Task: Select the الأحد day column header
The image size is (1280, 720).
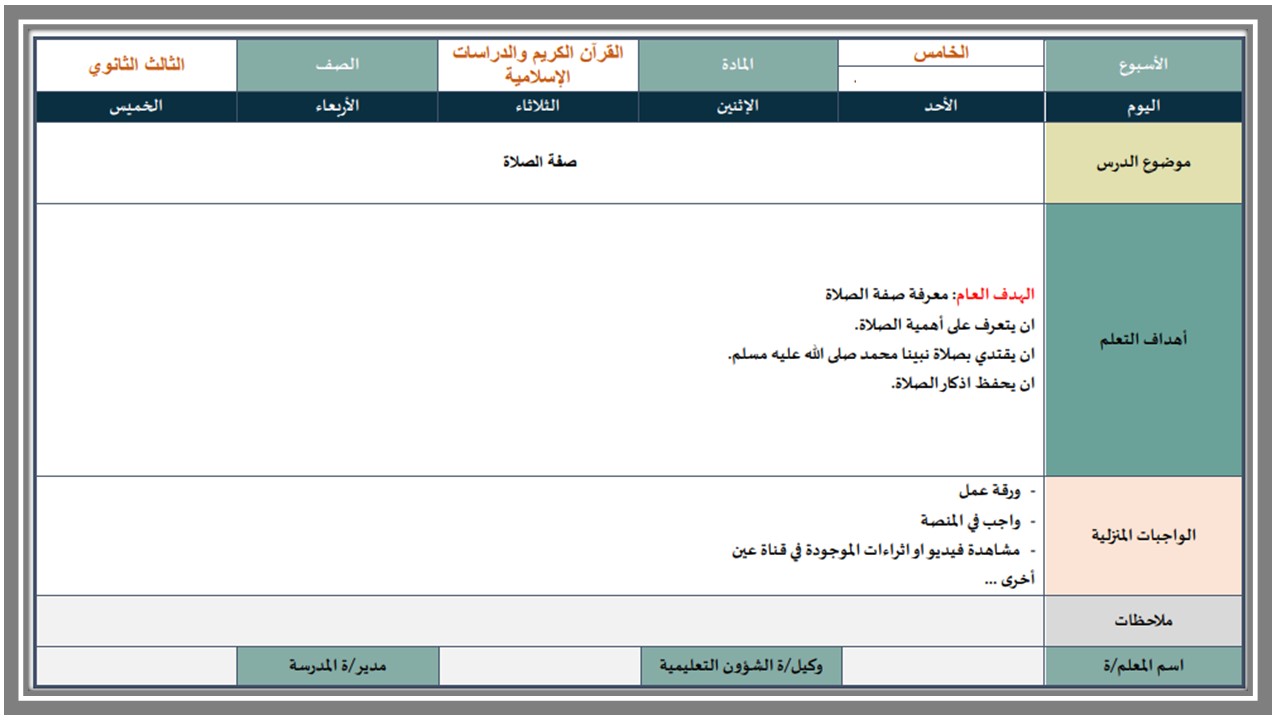Action: [x=941, y=107]
